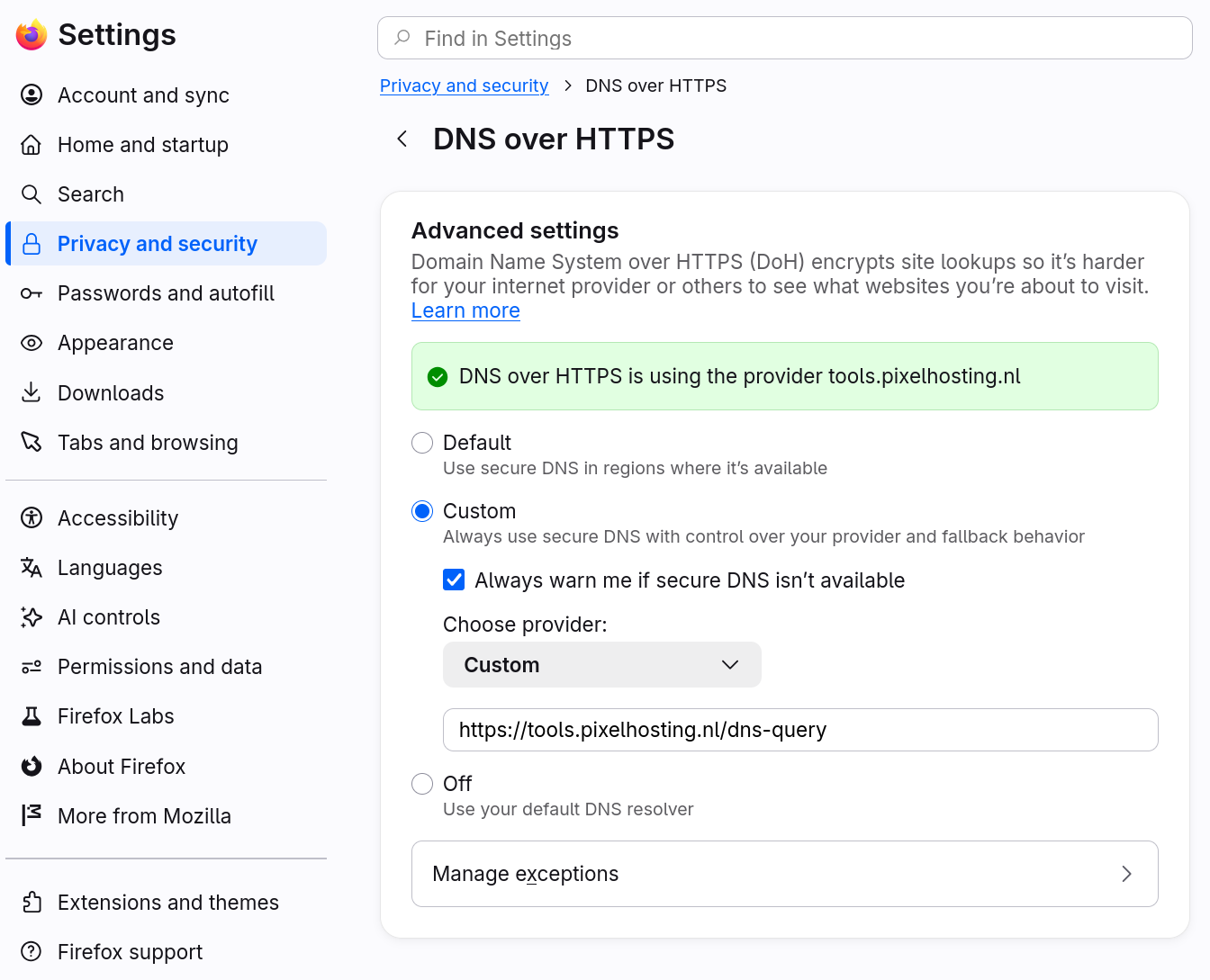Open Languages settings section label
This screenshot has height=980, width=1210.
pos(110,568)
